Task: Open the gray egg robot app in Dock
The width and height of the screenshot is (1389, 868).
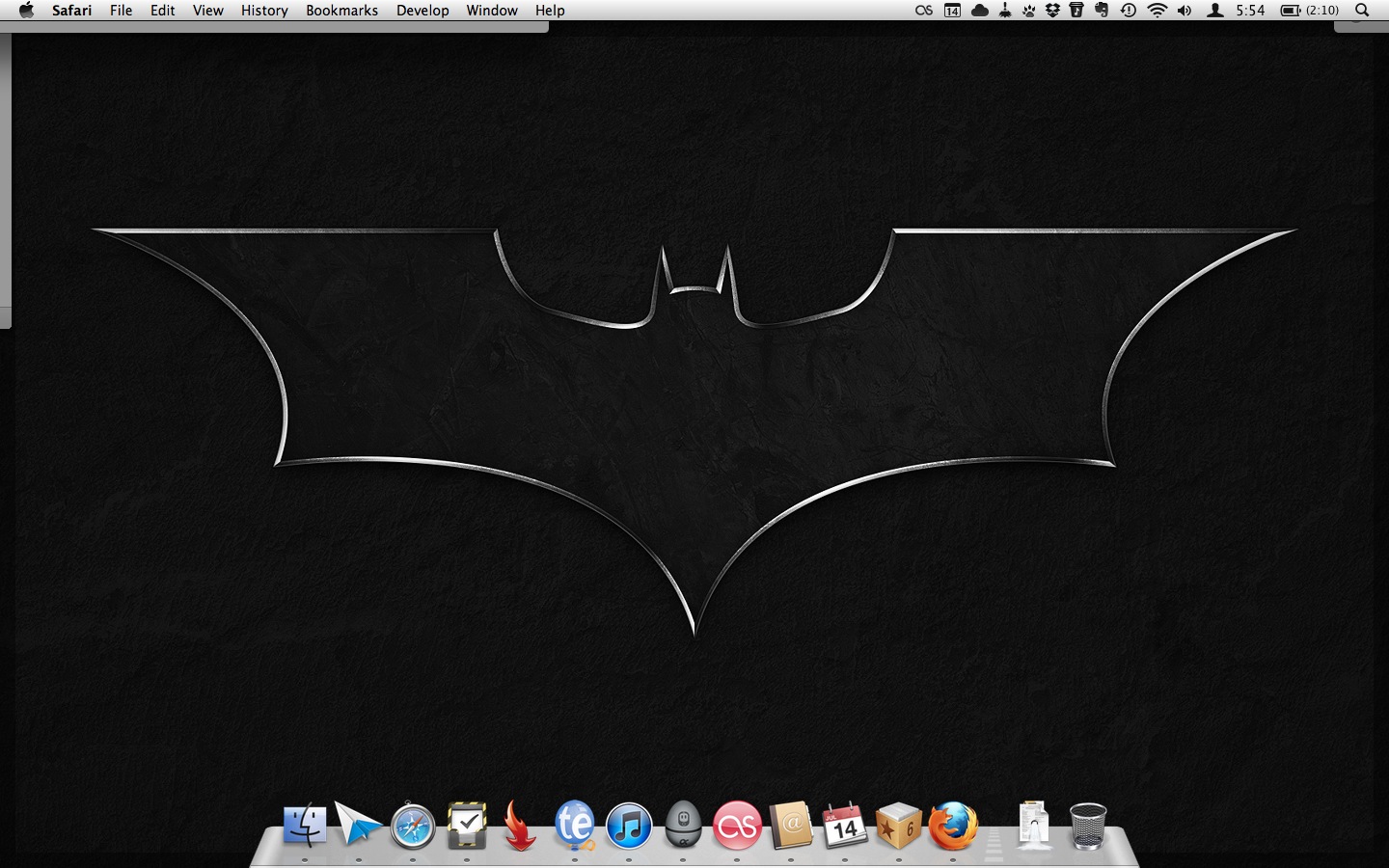Action: [x=683, y=826]
